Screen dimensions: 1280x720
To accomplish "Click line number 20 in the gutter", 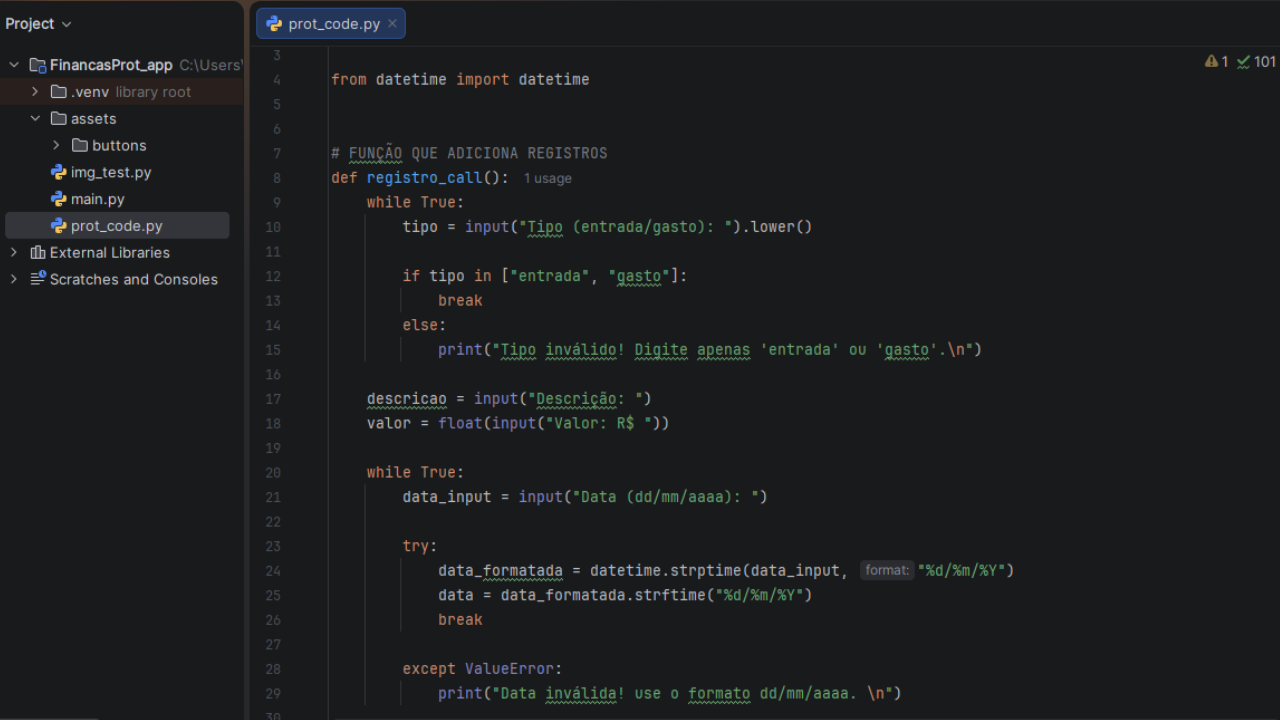I will coord(273,472).
